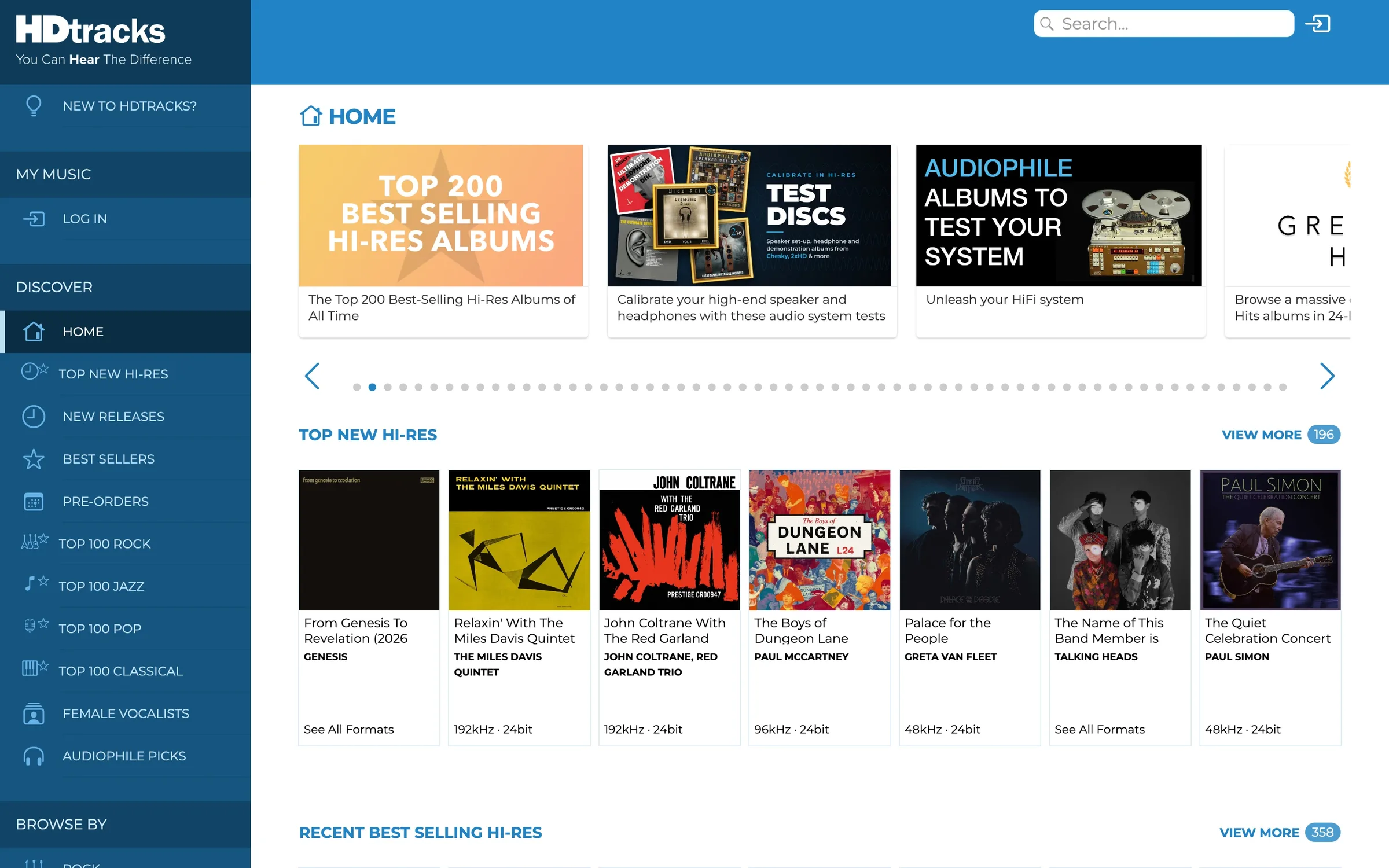Open From Genesis To Revelation album cover
The width and height of the screenshot is (1389, 868).
pos(369,540)
